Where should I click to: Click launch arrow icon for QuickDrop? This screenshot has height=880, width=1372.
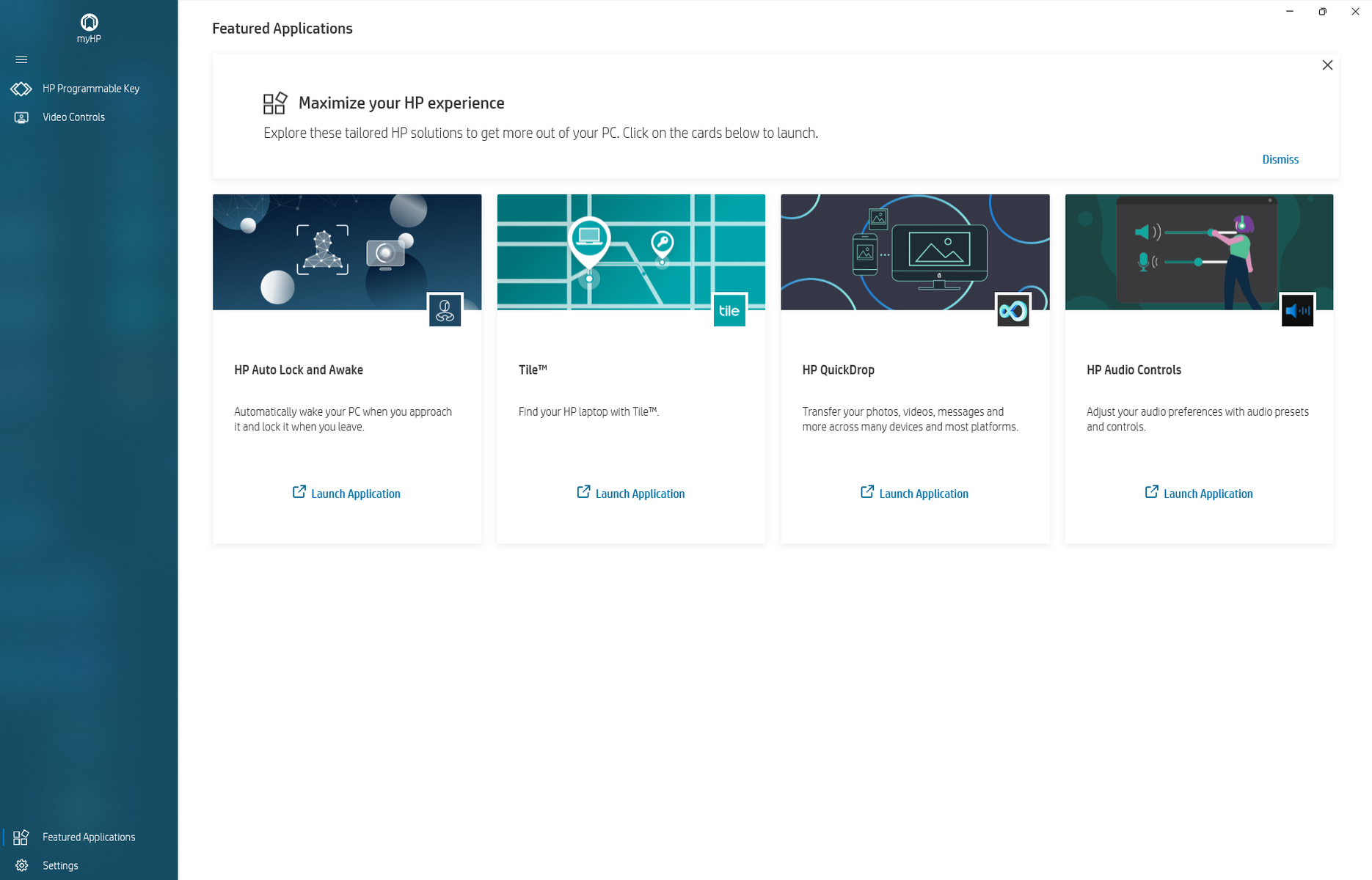click(x=867, y=492)
